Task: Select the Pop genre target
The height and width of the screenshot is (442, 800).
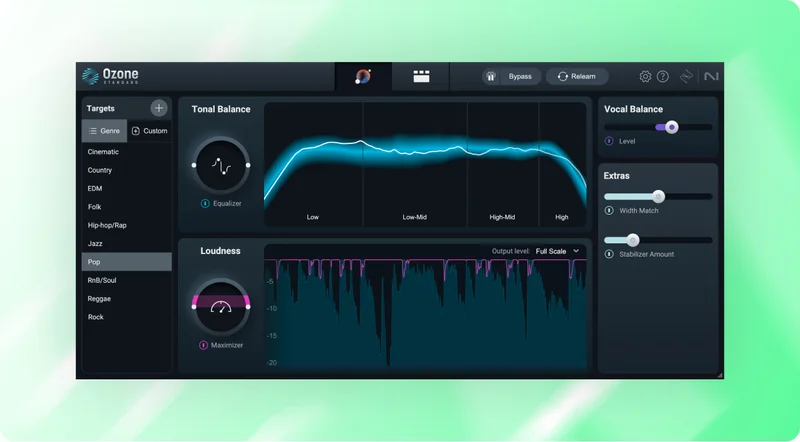Action: (x=127, y=262)
